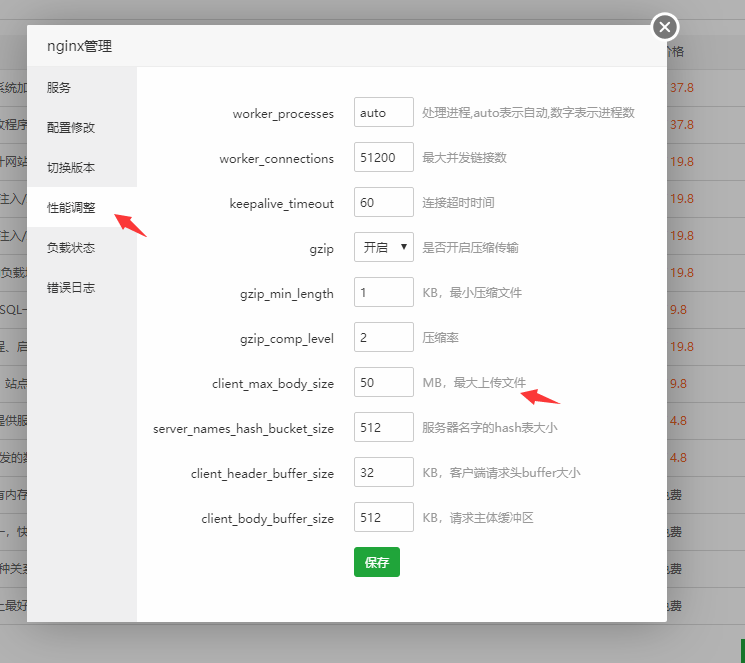Viewport: 745px width, 663px height.
Task: Click the gzip_min_length input box
Action: [383, 292]
